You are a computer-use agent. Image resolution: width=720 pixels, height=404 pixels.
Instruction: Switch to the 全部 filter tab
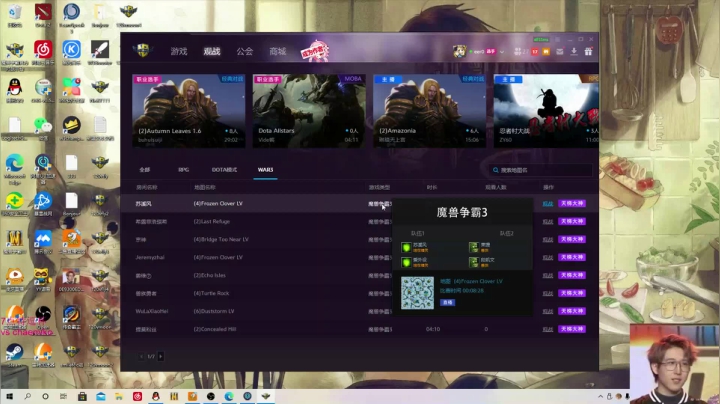coord(145,170)
